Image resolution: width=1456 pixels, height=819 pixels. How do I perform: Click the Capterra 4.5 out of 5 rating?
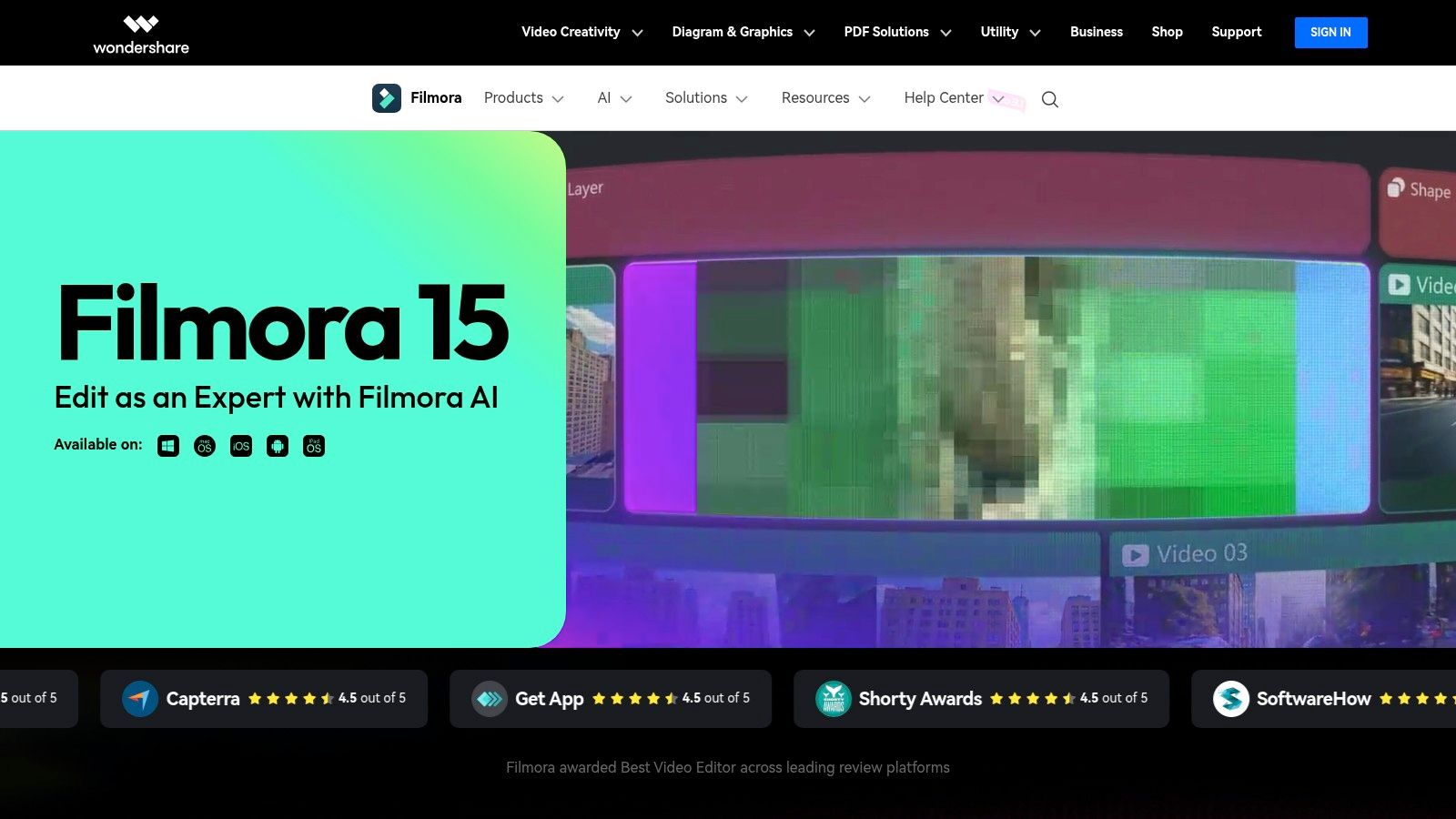(372, 698)
